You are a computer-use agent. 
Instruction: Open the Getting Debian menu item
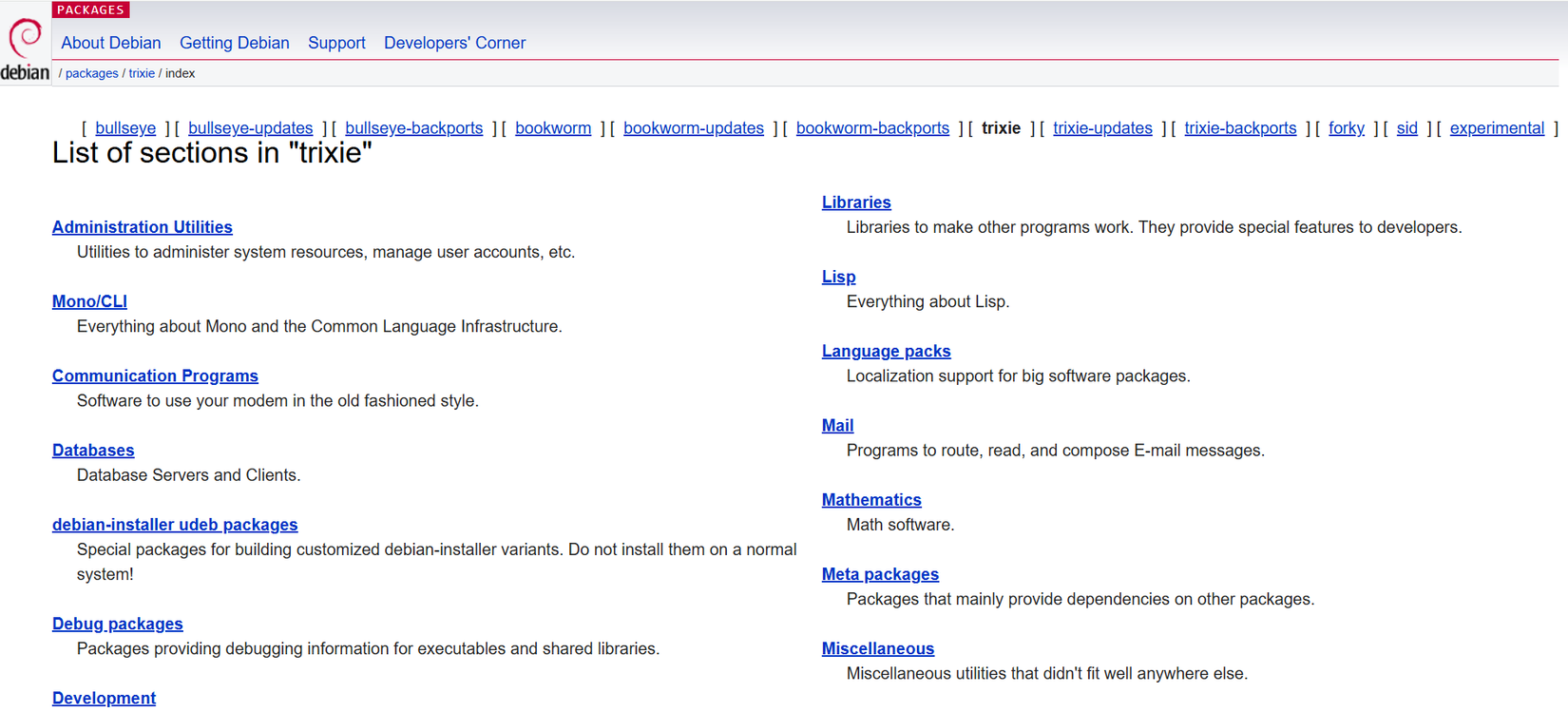click(234, 43)
